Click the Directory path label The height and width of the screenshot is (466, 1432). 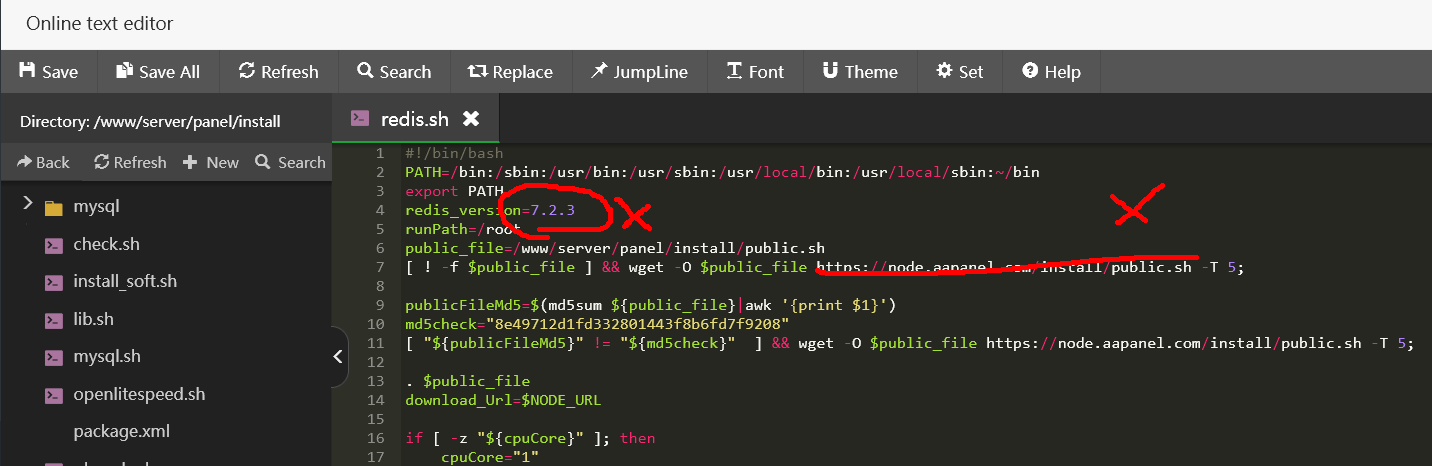click(x=150, y=121)
